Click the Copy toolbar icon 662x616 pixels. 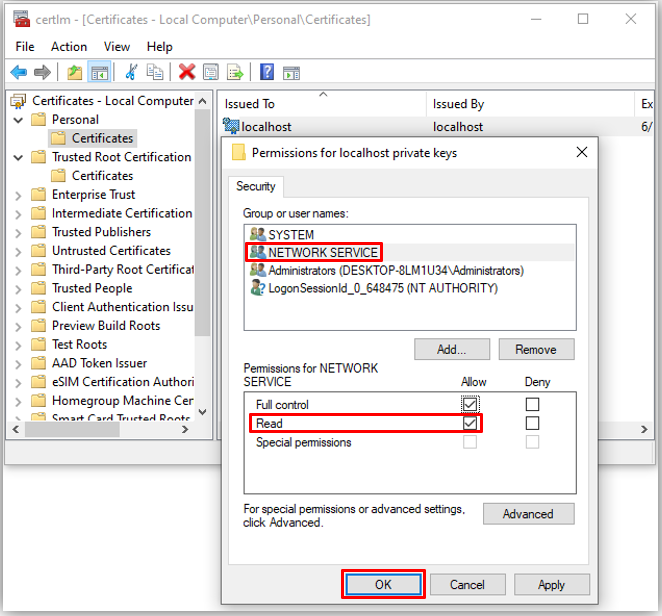click(x=155, y=72)
